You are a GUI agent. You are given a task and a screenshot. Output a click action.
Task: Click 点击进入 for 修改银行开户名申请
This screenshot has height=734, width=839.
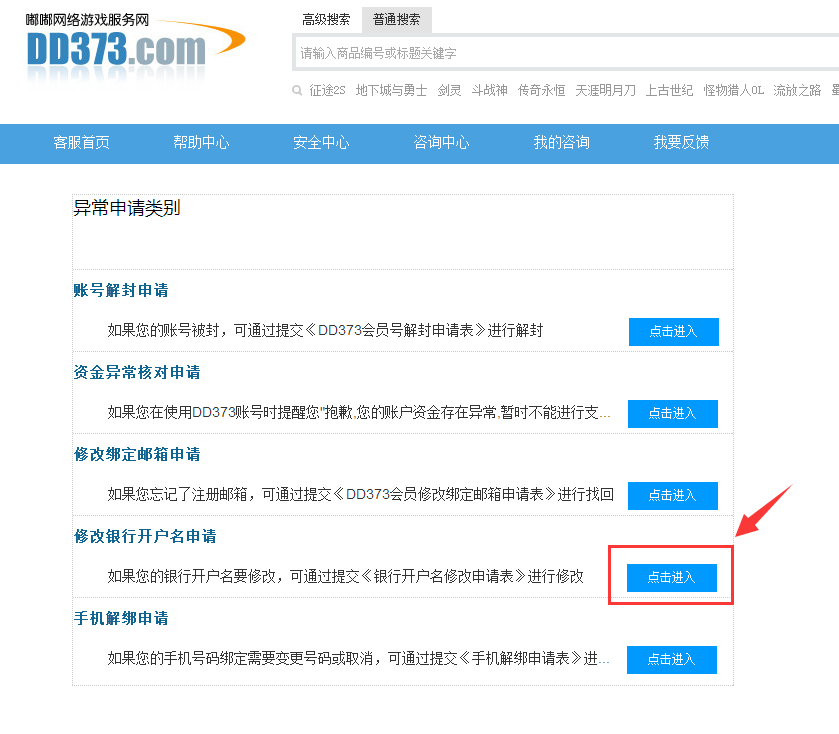[672, 577]
